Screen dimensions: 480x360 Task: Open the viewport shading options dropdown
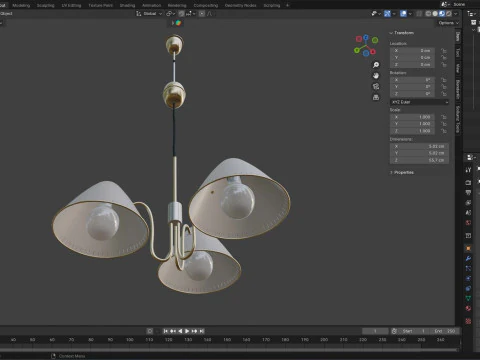pos(456,14)
